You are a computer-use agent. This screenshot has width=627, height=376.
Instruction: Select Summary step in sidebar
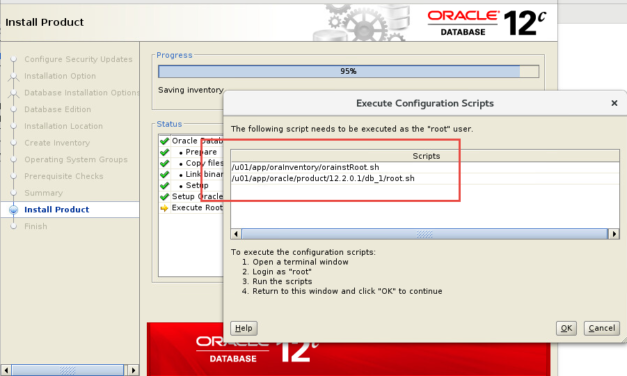point(43,193)
